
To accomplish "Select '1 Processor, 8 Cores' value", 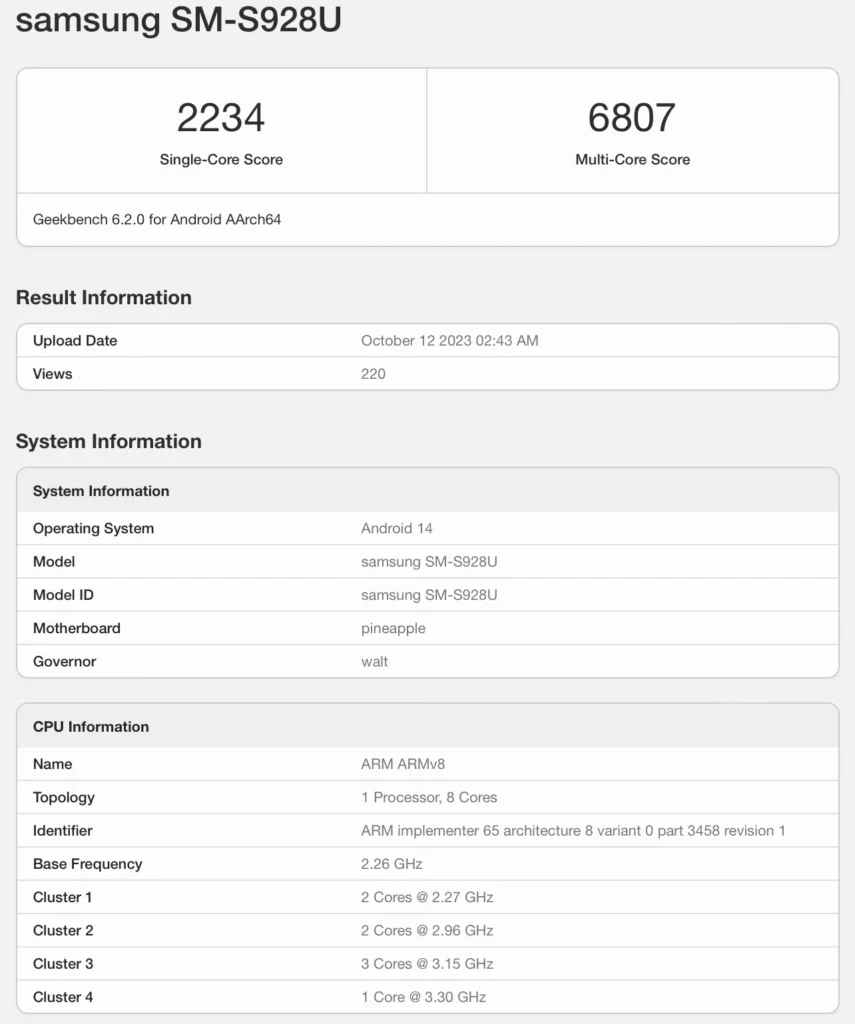I will [429, 797].
